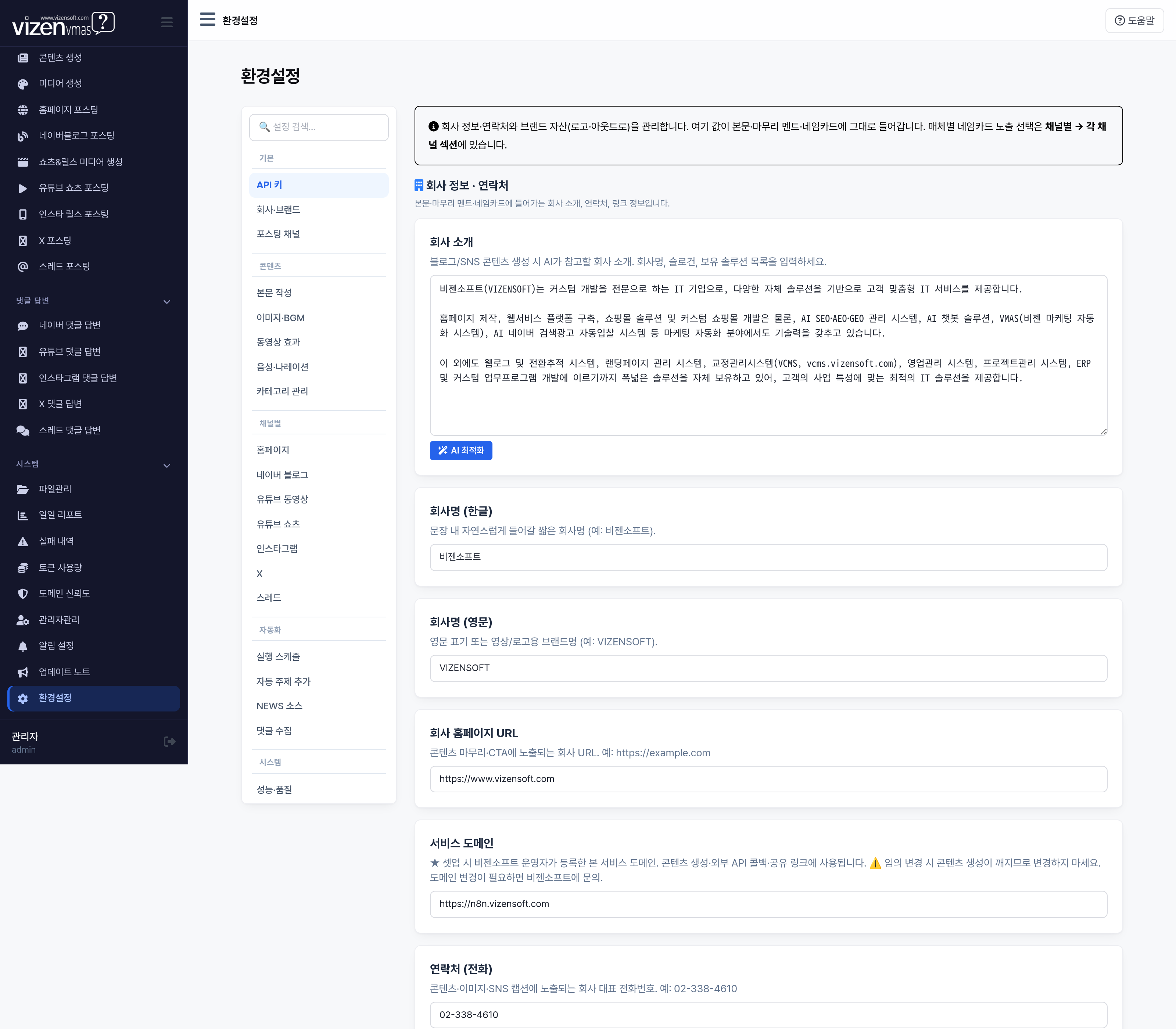Click the 업데이트 노트 megaphone icon
The width and height of the screenshot is (1176, 1029).
pyautogui.click(x=23, y=673)
